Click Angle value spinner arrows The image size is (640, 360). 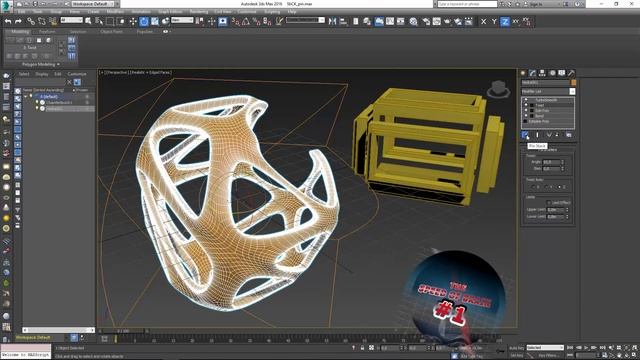(562, 162)
